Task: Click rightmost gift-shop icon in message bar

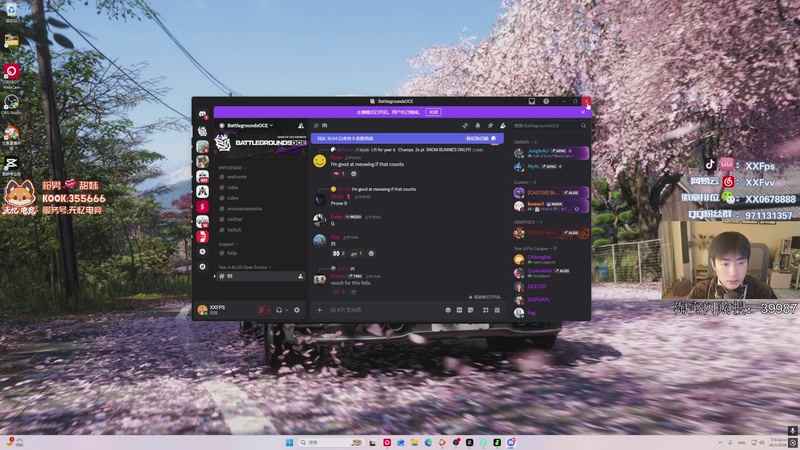Action: coord(497,310)
